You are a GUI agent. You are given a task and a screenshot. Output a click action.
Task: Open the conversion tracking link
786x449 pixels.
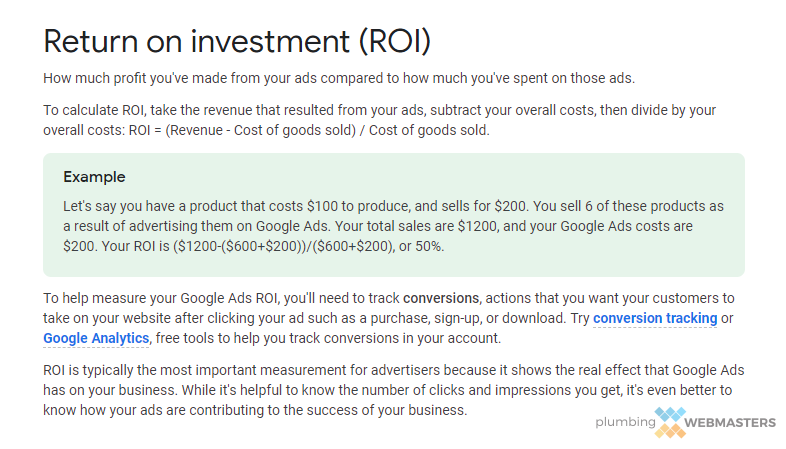pyautogui.click(x=655, y=318)
